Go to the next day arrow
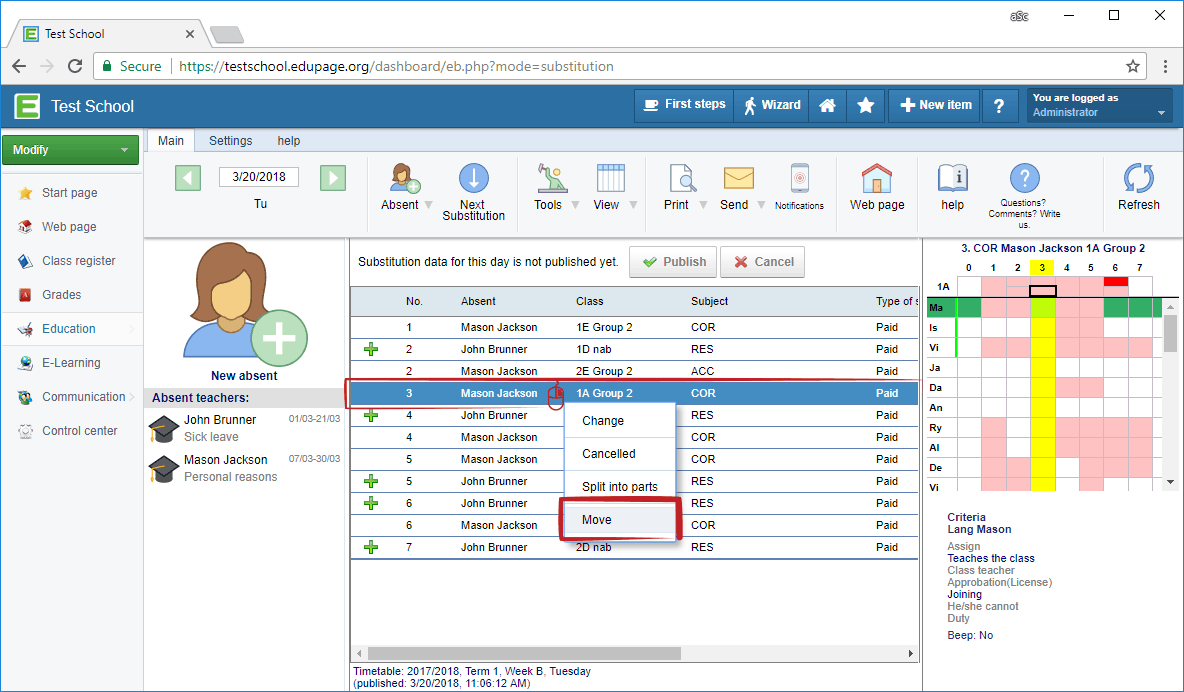This screenshot has width=1184, height=692. 333,177
